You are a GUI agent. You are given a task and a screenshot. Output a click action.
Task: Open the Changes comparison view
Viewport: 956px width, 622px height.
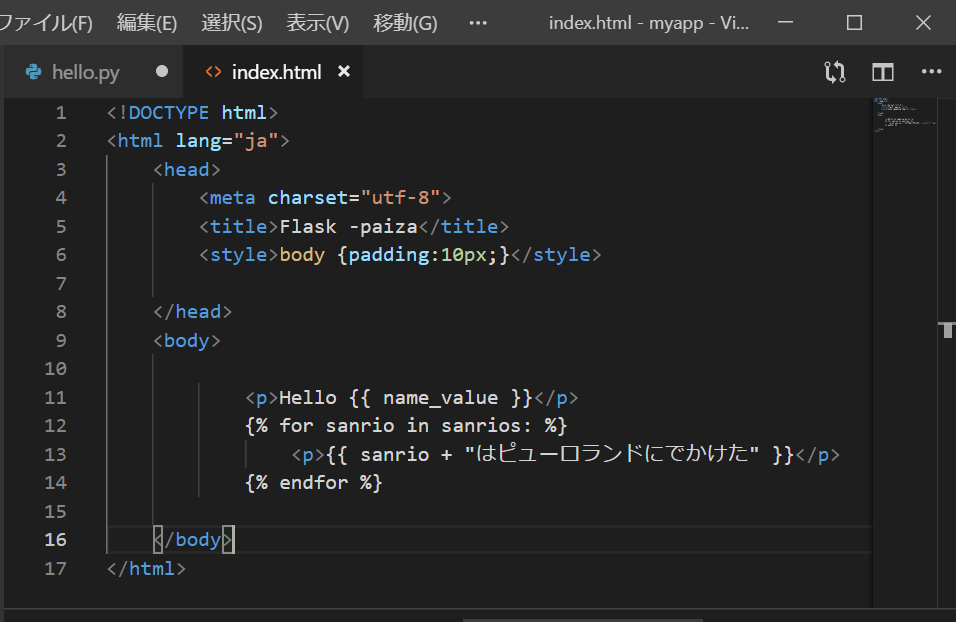click(x=834, y=71)
